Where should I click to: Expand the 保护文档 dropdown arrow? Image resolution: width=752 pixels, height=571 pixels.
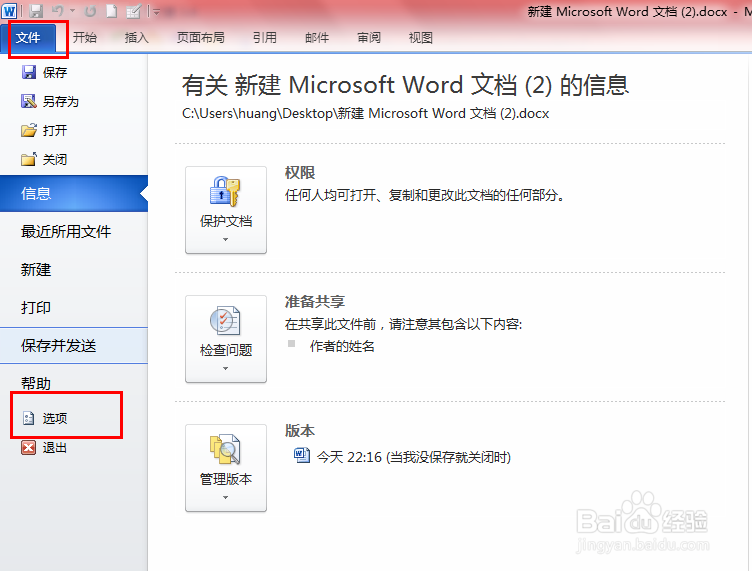point(225,239)
